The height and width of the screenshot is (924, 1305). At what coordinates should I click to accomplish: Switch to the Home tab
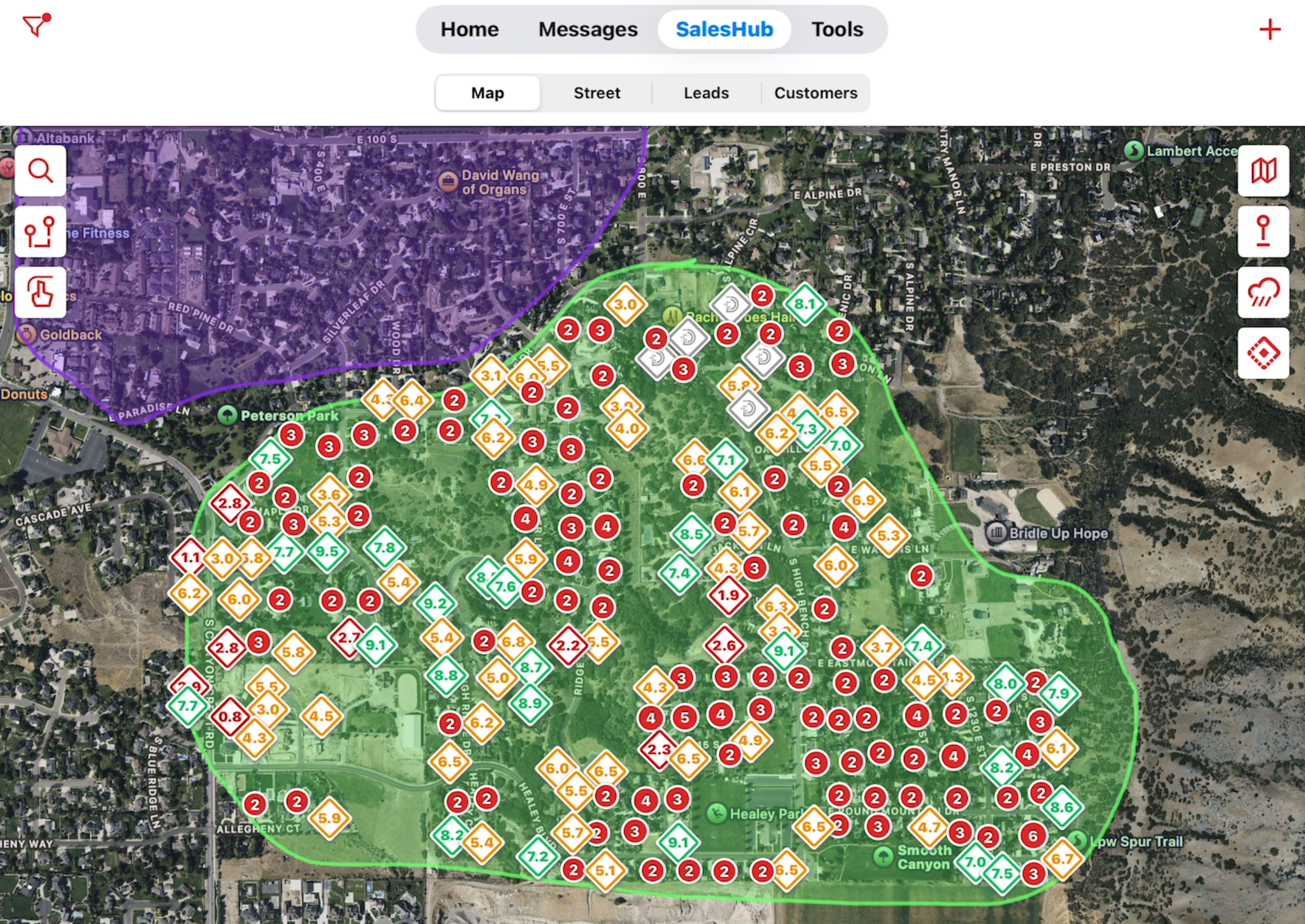pyautogui.click(x=469, y=29)
